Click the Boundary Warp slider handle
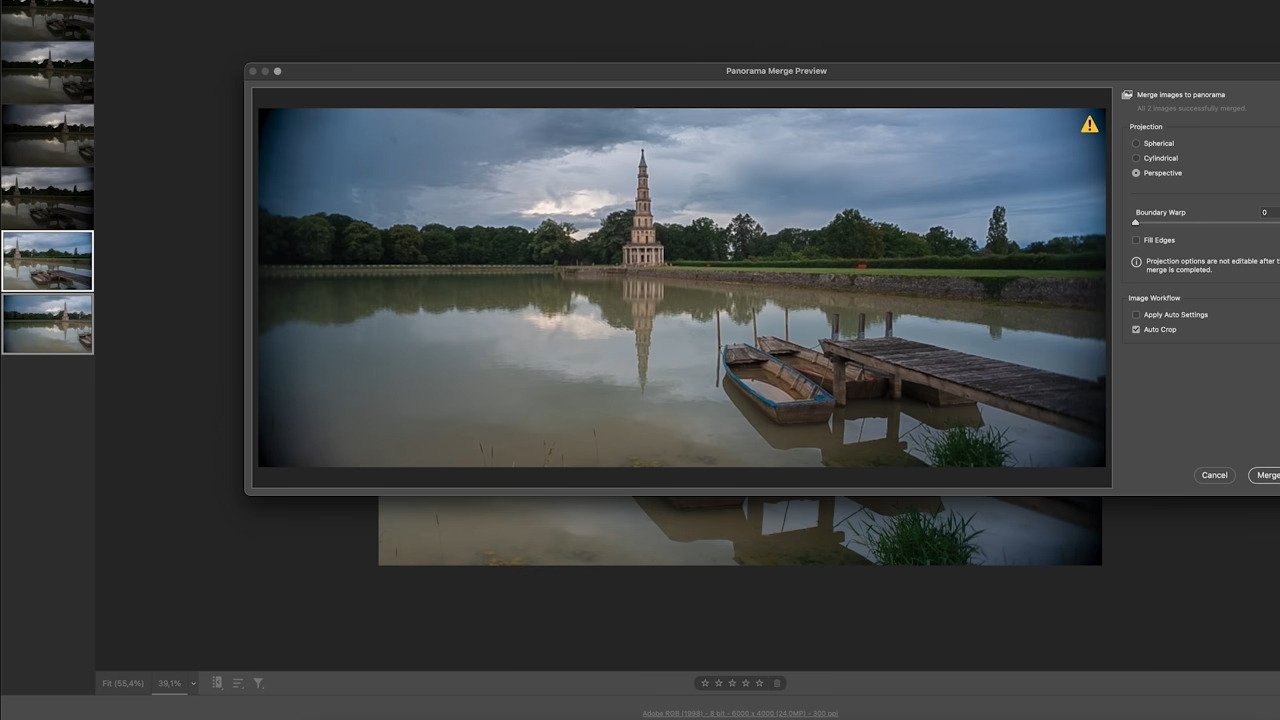The width and height of the screenshot is (1280, 720). coord(1135,223)
